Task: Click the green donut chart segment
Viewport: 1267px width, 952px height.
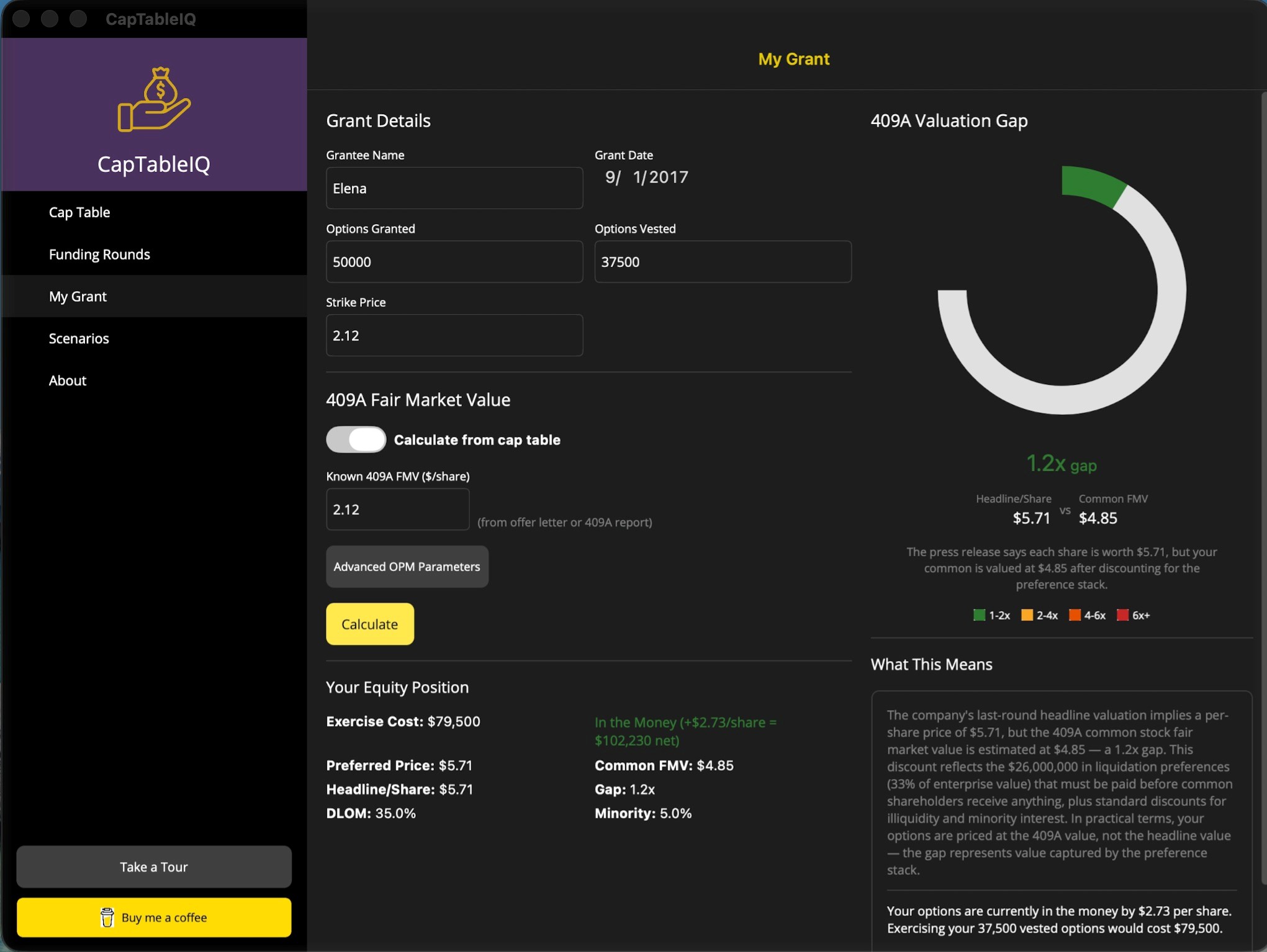Action: tap(1090, 184)
